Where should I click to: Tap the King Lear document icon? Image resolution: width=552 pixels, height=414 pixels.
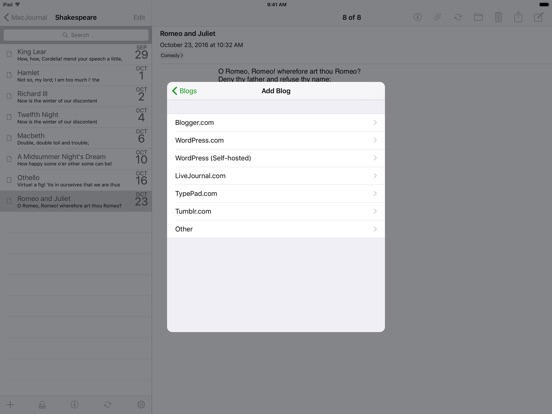click(9, 54)
